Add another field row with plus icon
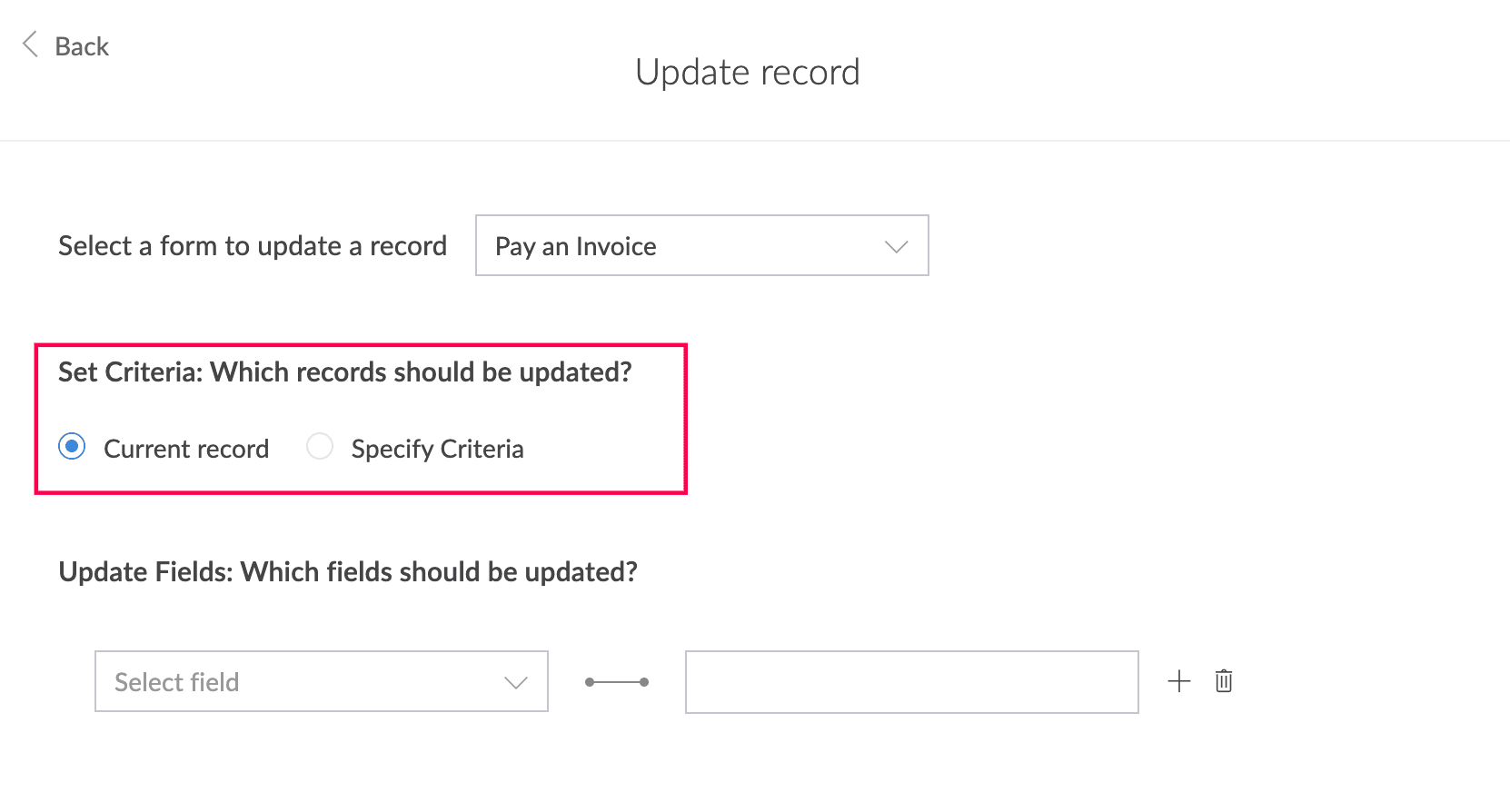 [1179, 681]
